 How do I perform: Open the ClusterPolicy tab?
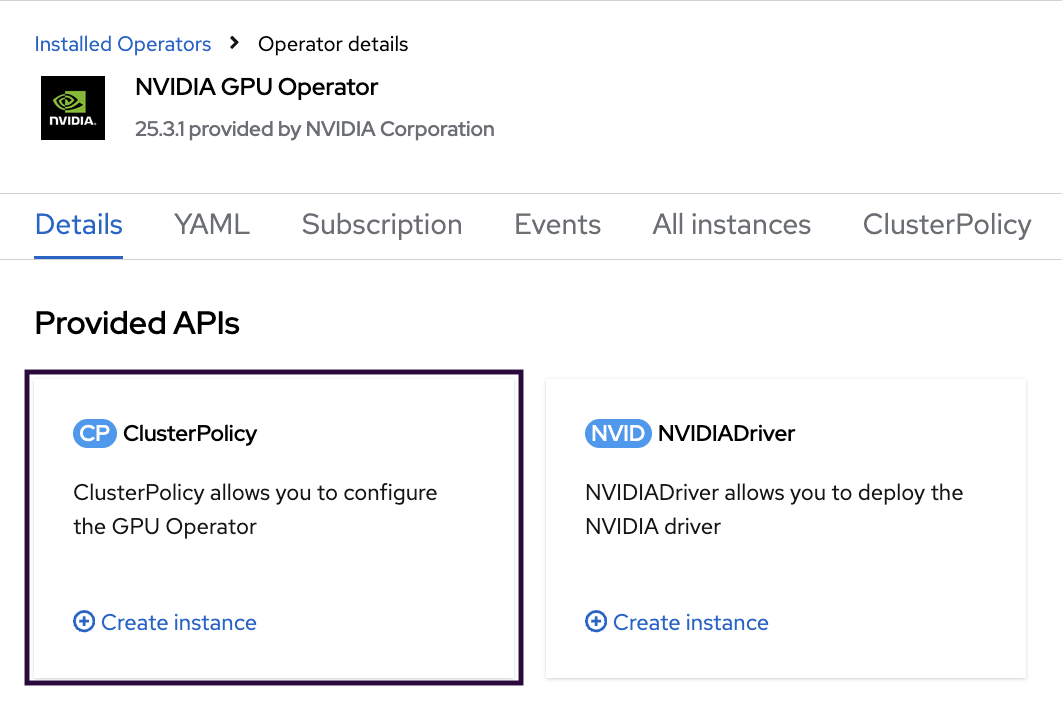[x=946, y=225]
